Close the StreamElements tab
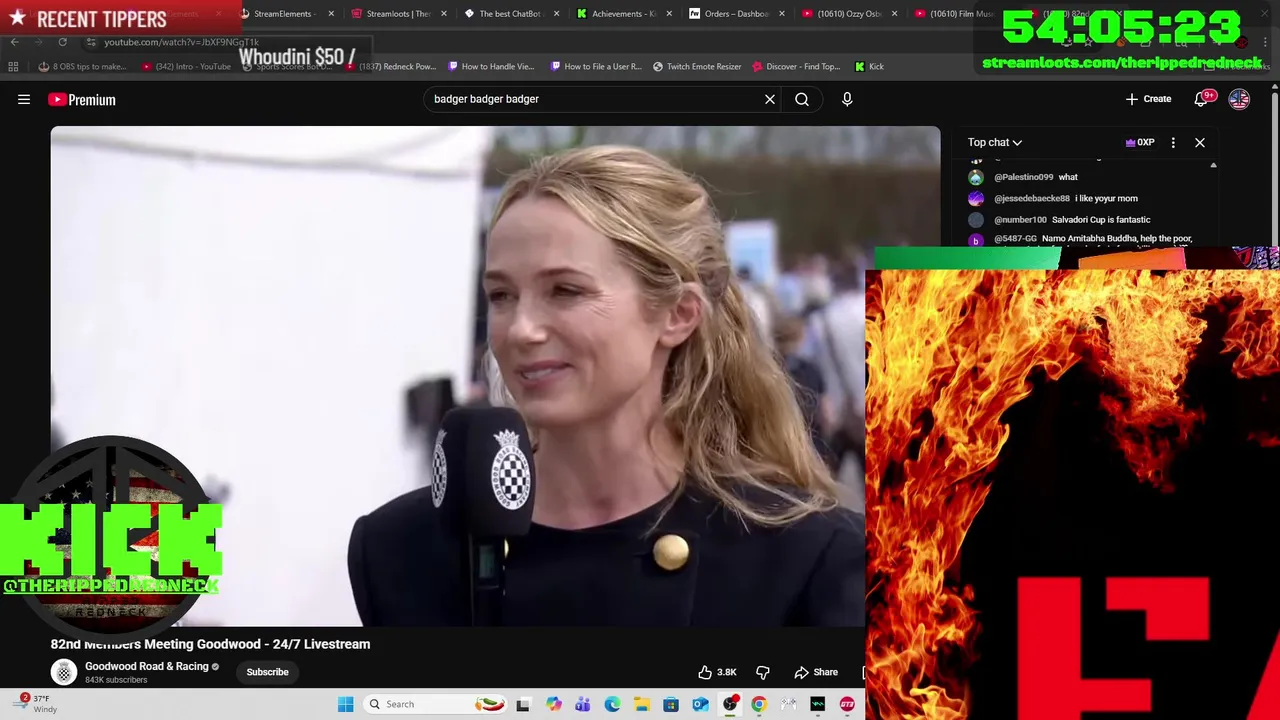1280x720 pixels. (x=331, y=14)
